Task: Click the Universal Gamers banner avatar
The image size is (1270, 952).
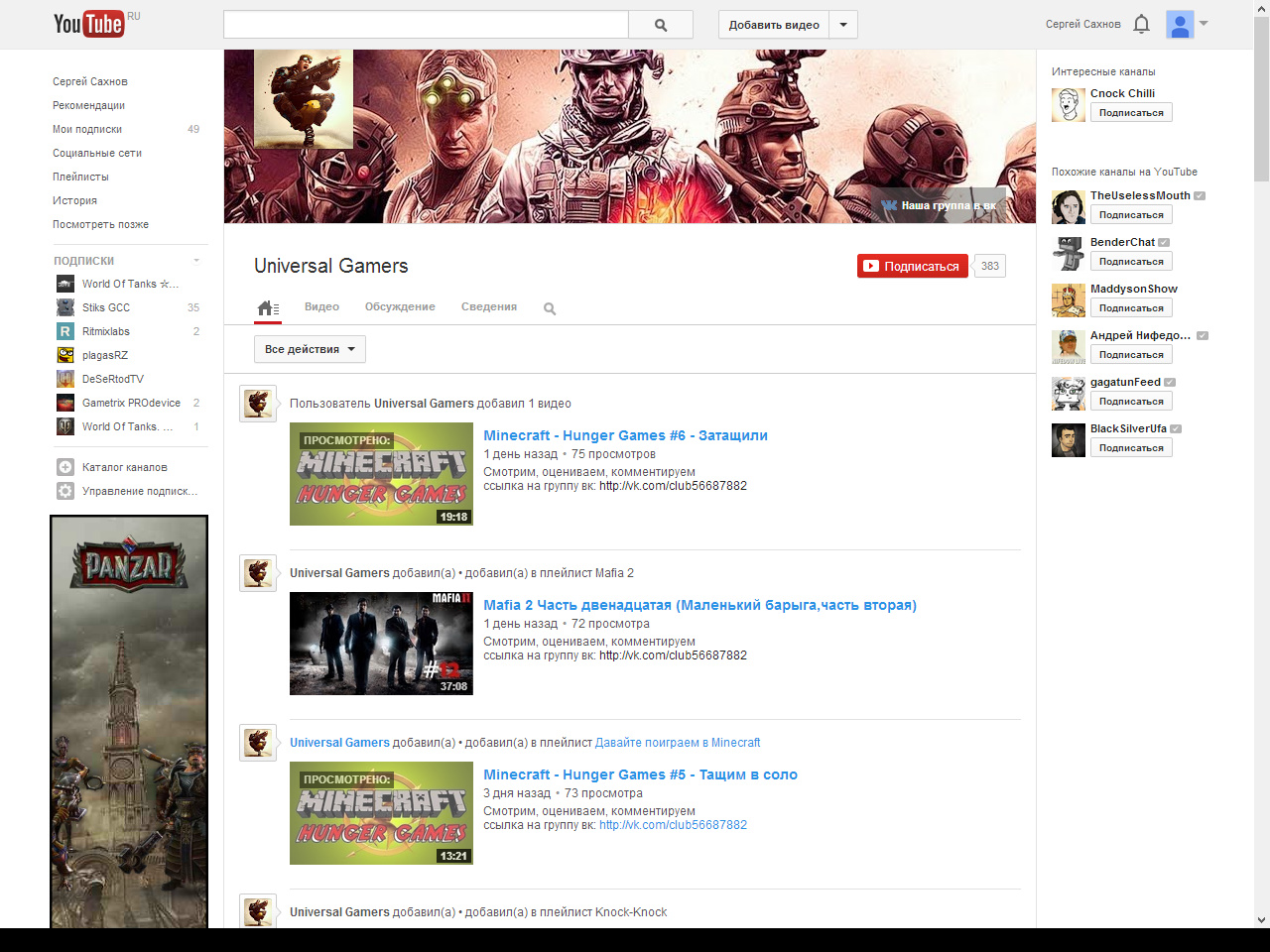Action: coord(304,99)
